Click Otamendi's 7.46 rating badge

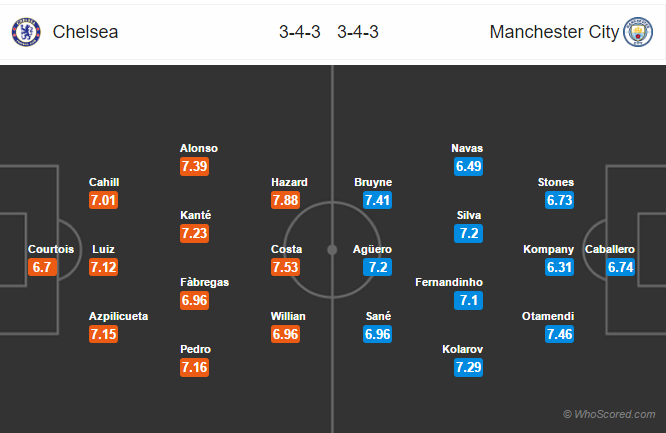[x=559, y=334]
